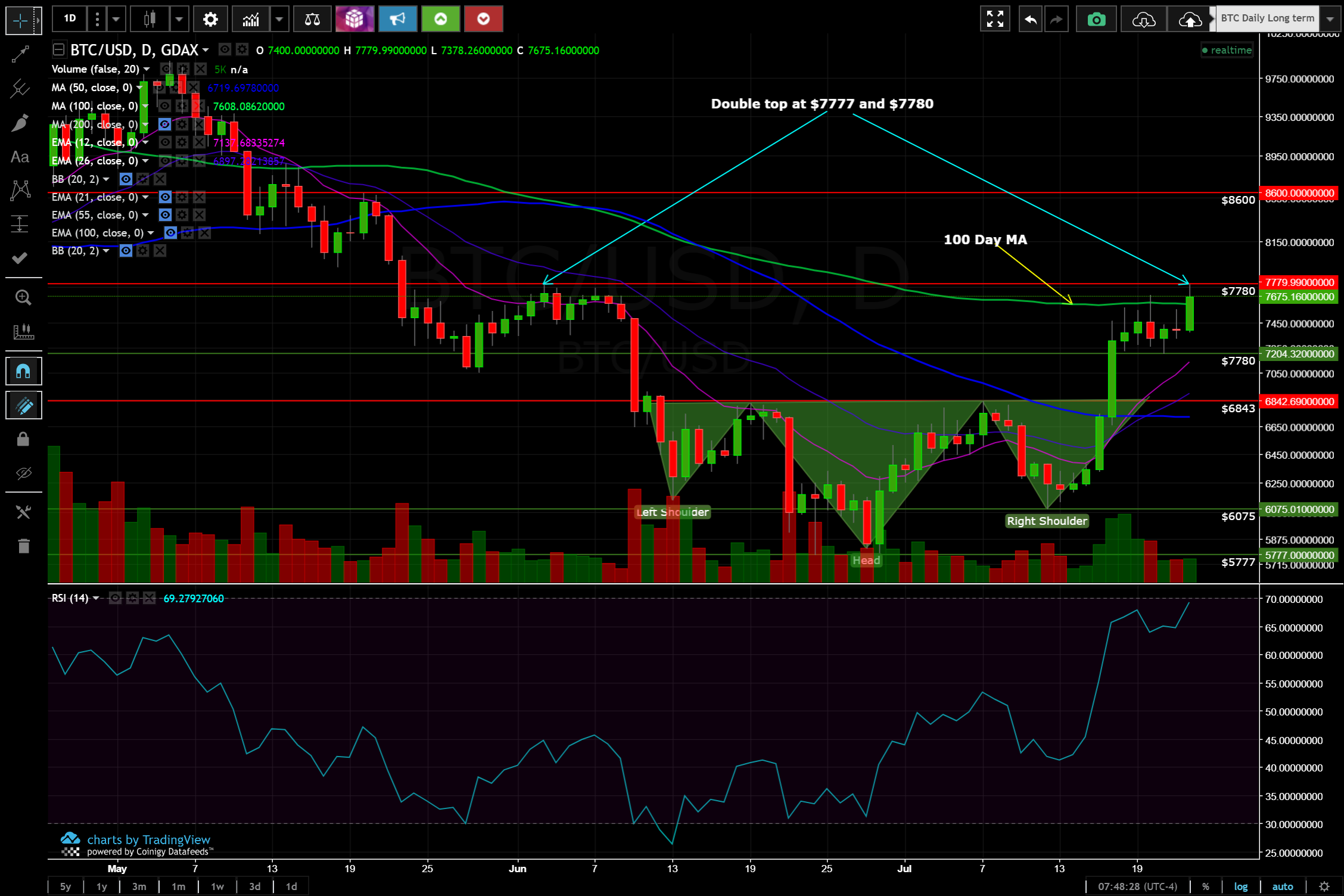The height and width of the screenshot is (896, 1344).
Task: Open chart settings gear in top toolbar
Action: tap(210, 20)
